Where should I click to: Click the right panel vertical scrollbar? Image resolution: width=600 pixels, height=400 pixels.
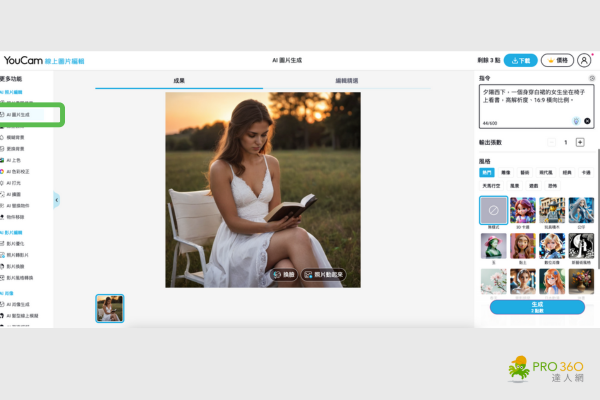click(x=598, y=207)
